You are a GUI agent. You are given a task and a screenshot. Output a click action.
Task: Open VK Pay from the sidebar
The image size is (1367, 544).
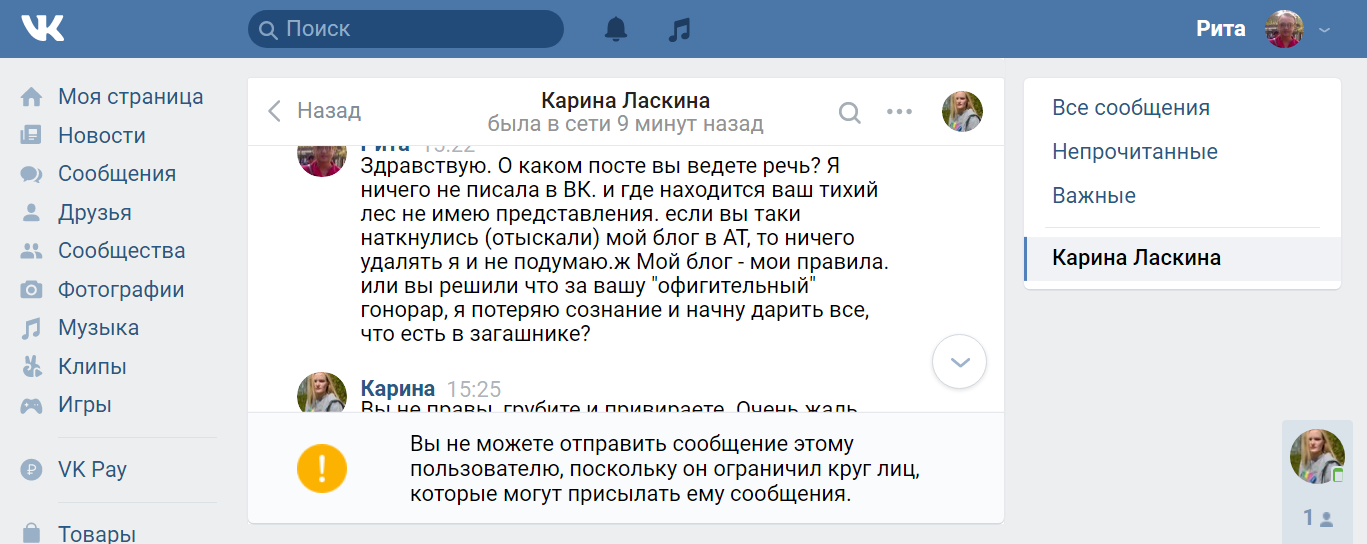[x=92, y=469]
